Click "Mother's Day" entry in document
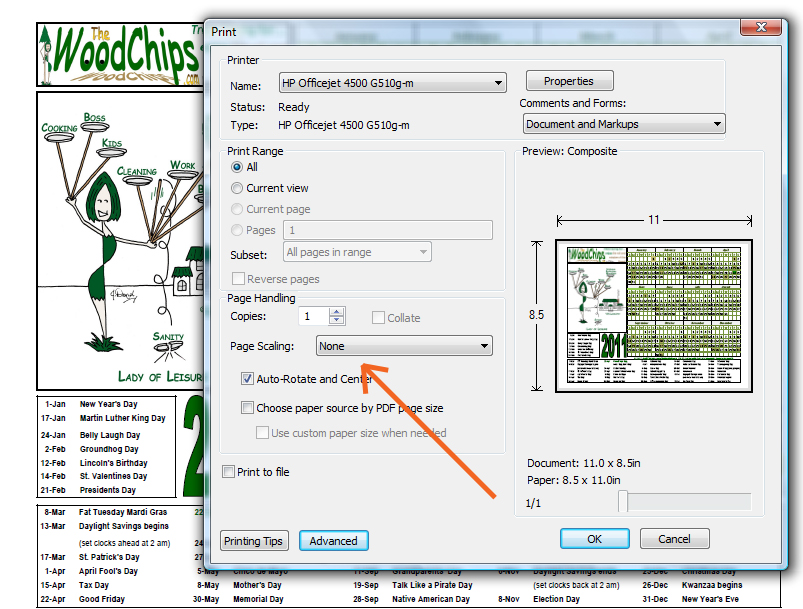 [x=257, y=585]
